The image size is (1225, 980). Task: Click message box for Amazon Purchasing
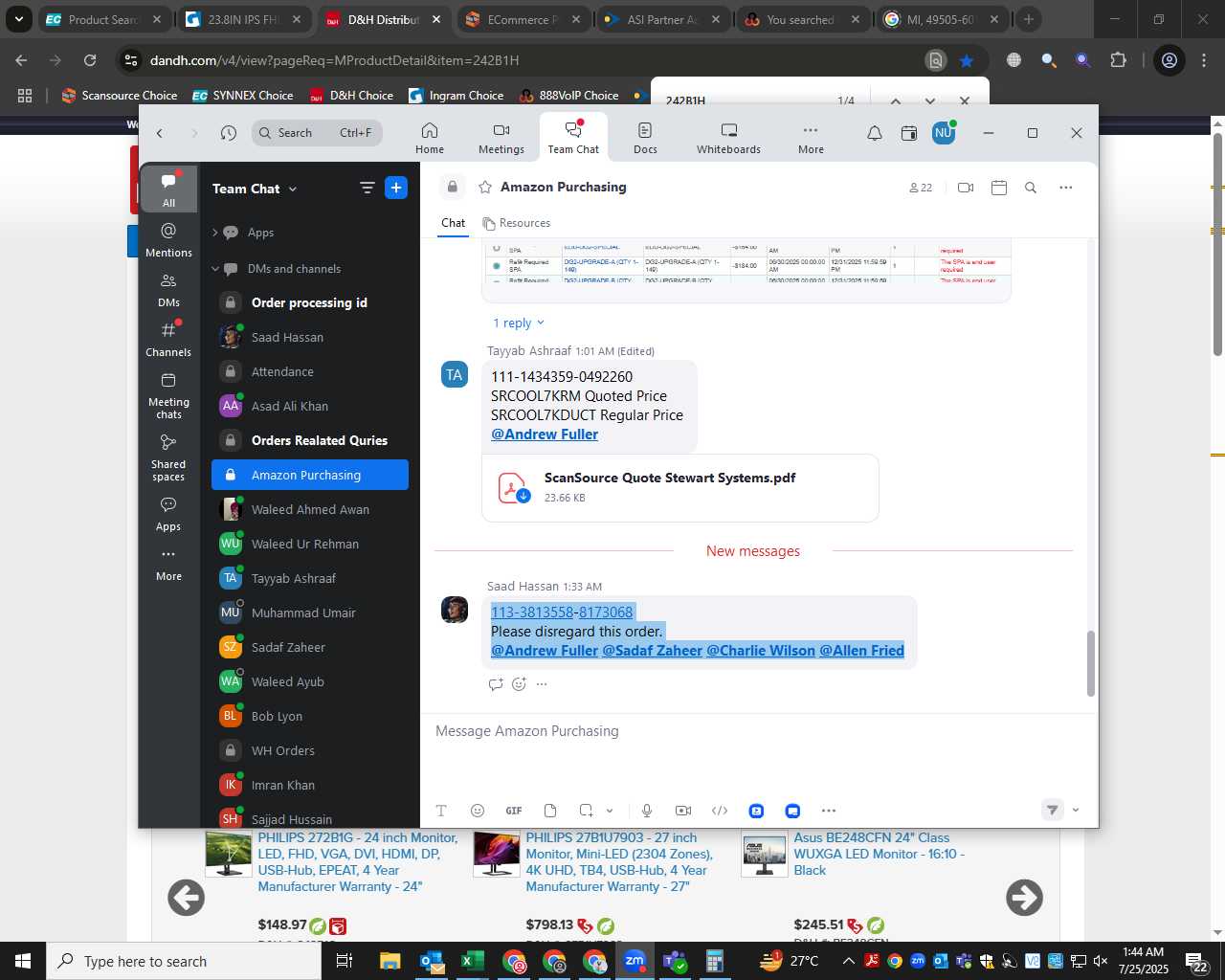click(x=758, y=731)
